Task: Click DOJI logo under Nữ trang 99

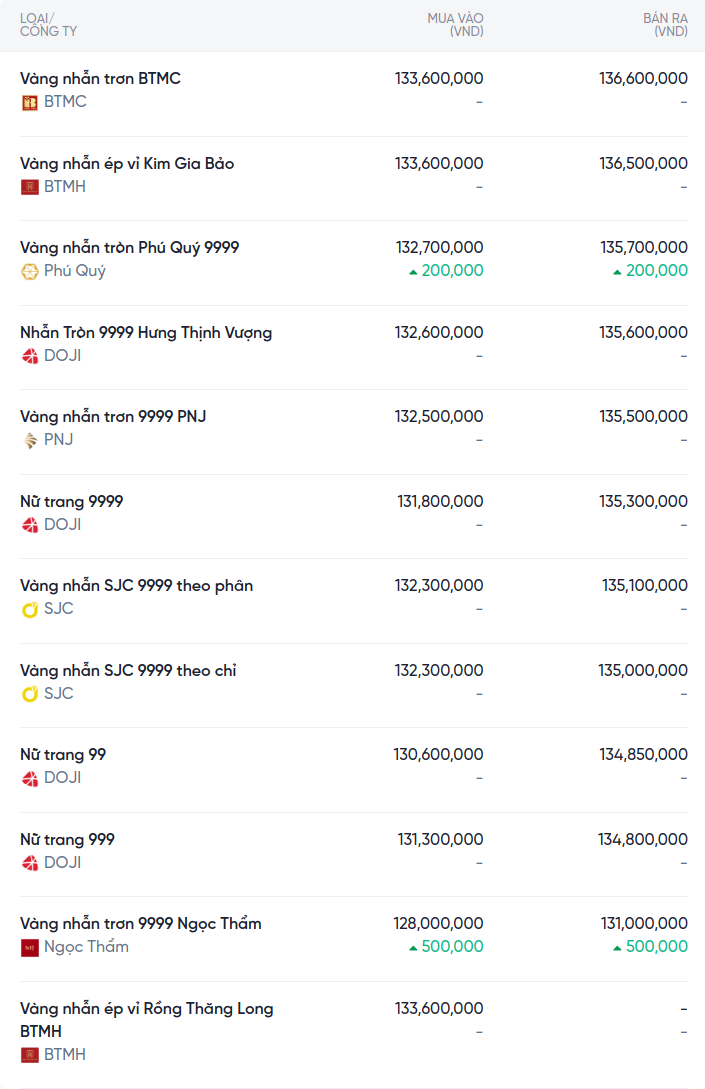Action: [30, 778]
